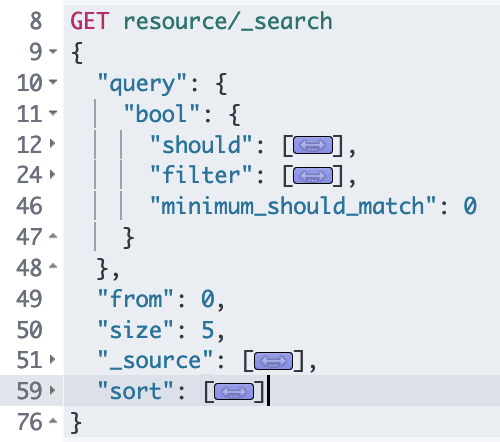500x442 pixels.
Task: Click fold-end arrow at line 76
Action: [x=53, y=421]
